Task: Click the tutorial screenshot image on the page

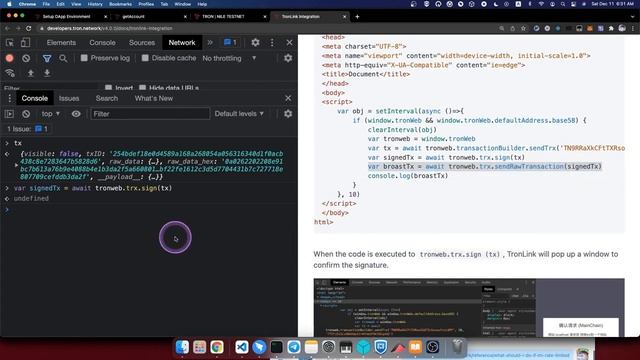Action: (x=469, y=308)
